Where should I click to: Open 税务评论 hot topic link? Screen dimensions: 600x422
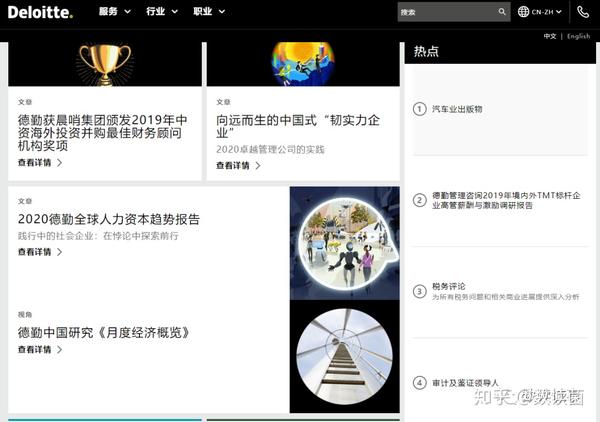point(448,286)
